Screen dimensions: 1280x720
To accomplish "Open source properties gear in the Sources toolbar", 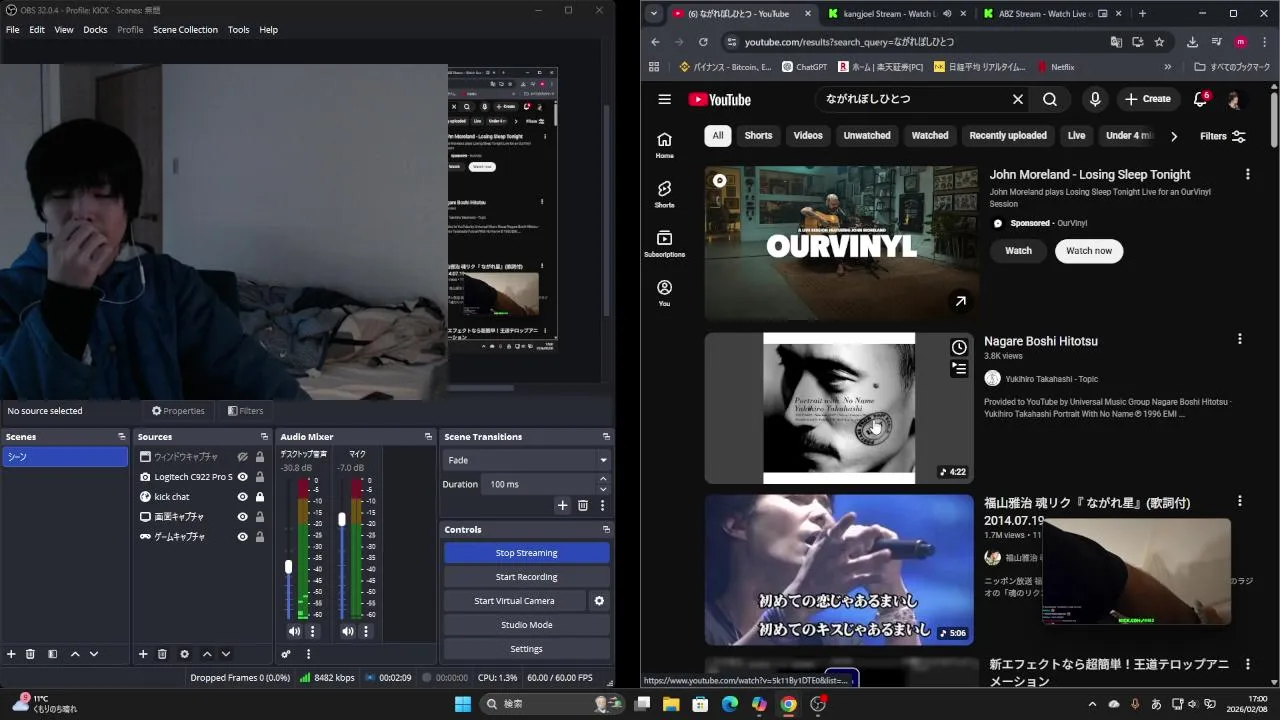I will click(184, 654).
